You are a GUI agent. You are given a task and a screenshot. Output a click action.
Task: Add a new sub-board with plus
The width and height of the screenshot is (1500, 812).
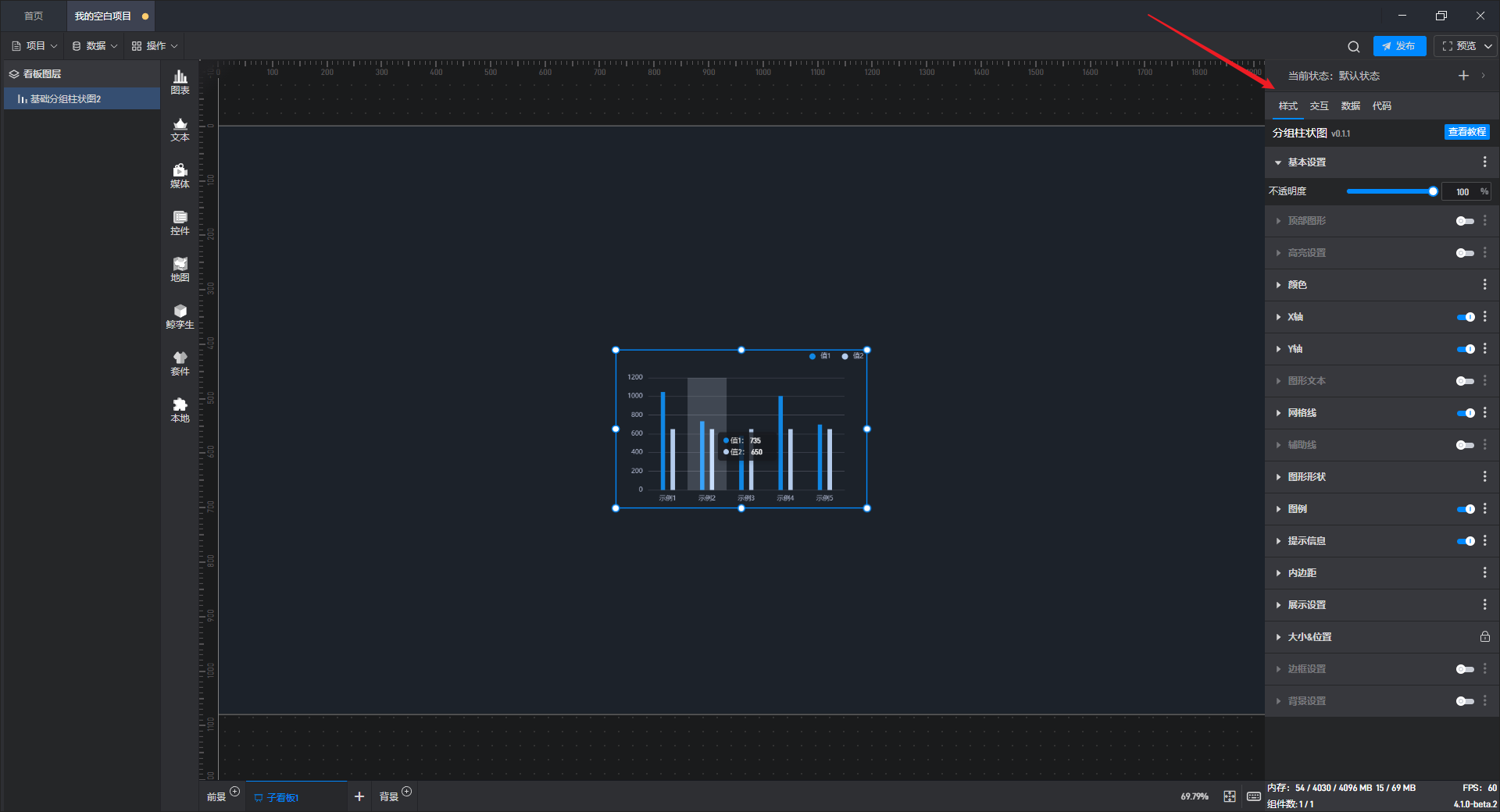[x=359, y=796]
